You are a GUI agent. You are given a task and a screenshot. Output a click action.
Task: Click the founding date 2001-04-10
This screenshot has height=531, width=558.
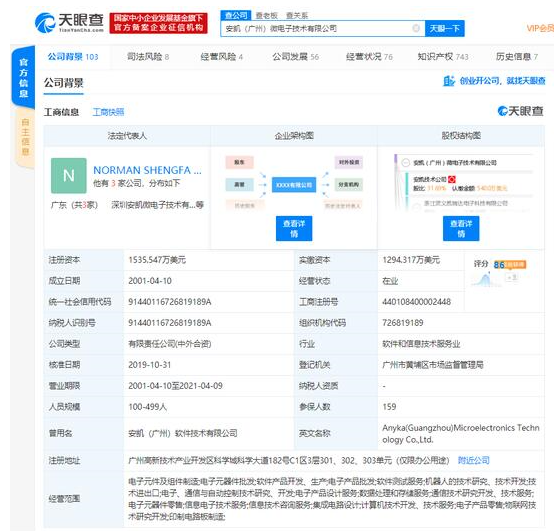(x=150, y=281)
